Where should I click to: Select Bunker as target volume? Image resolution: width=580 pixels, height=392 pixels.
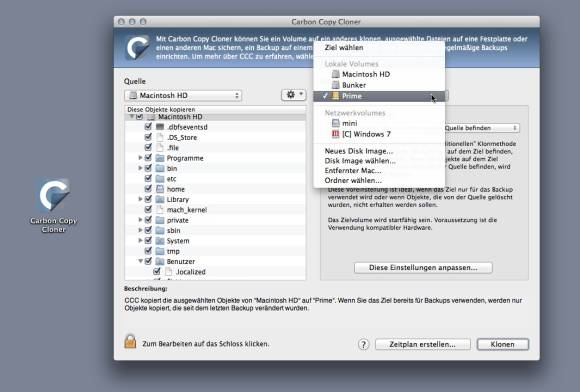[x=379, y=85]
